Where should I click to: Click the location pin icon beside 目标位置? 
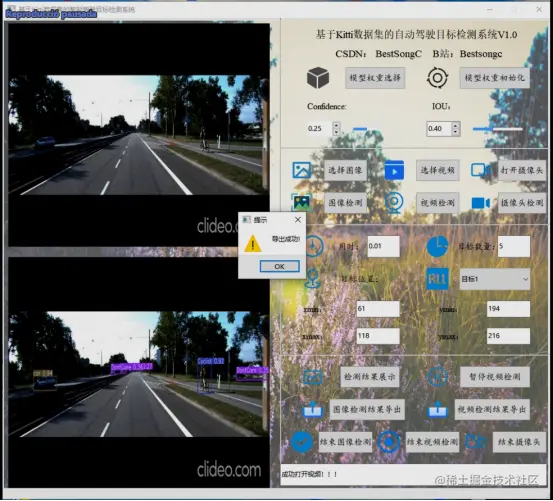[x=313, y=278]
